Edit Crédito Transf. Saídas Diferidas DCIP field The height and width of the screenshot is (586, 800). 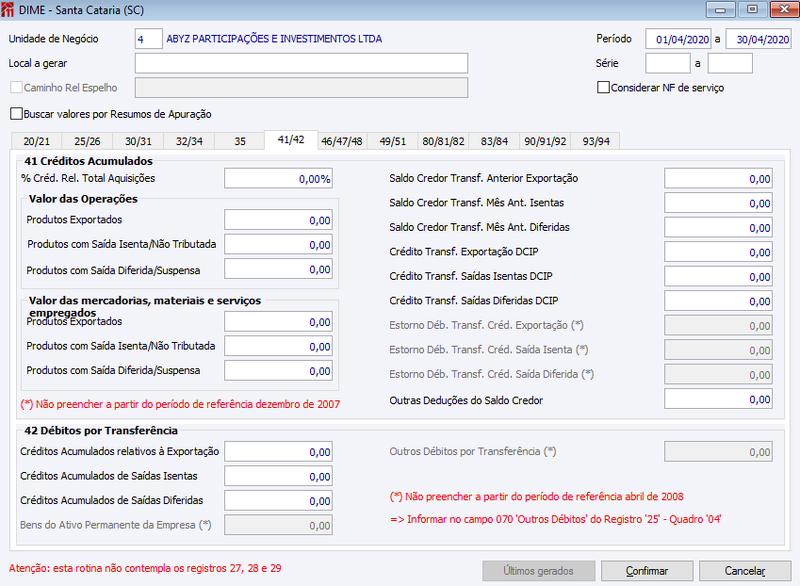[718, 301]
